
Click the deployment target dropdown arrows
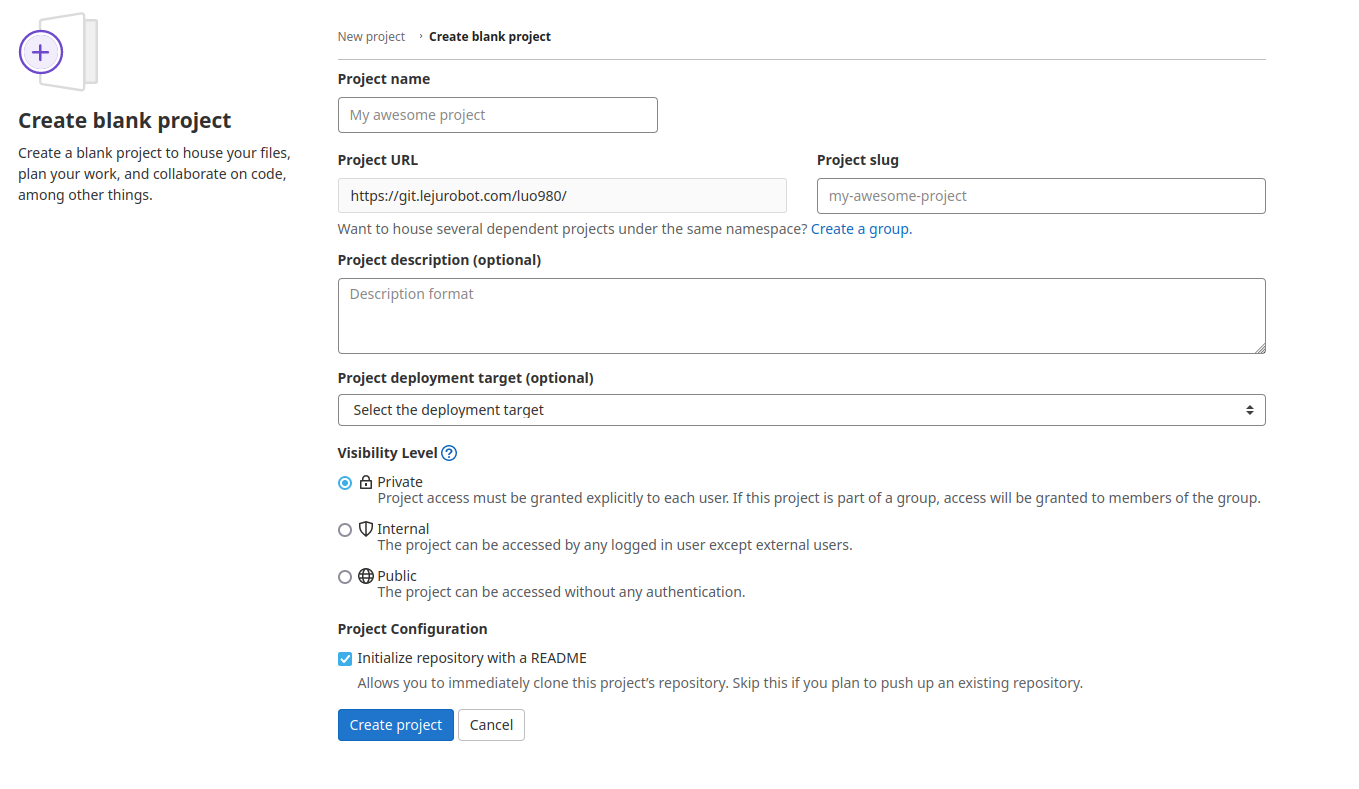[x=1249, y=410]
